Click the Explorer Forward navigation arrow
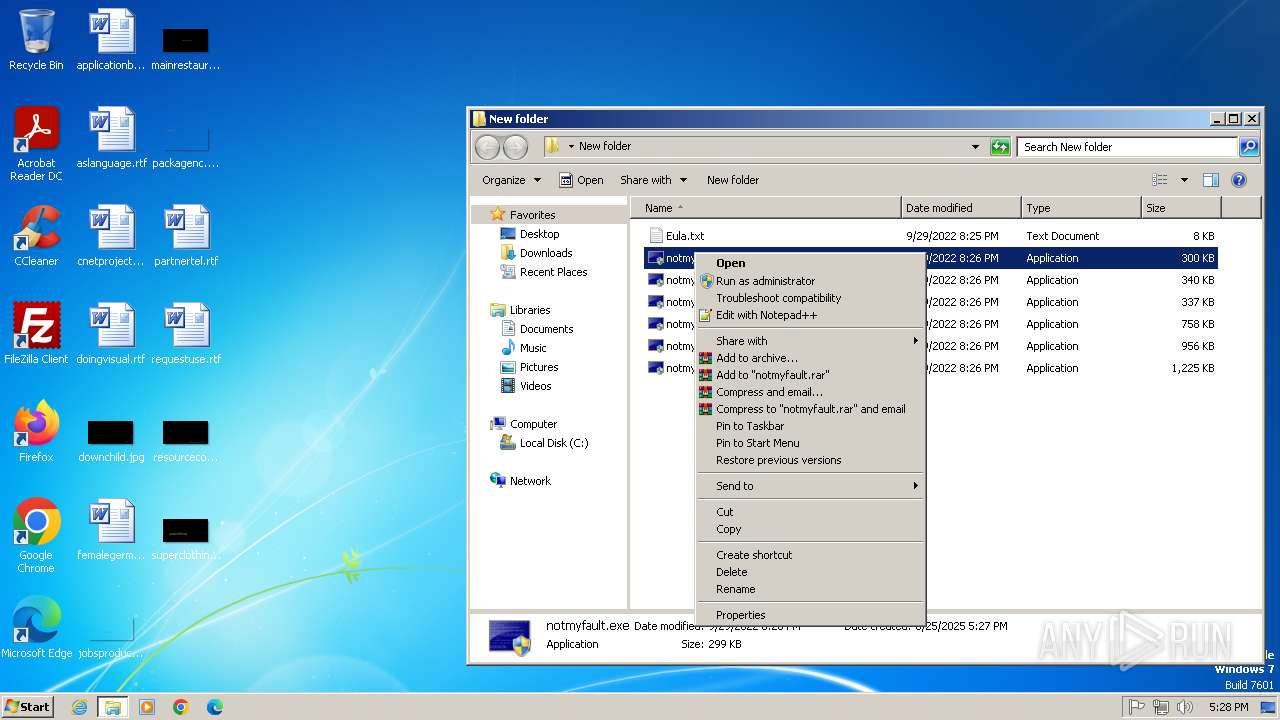 pos(515,147)
